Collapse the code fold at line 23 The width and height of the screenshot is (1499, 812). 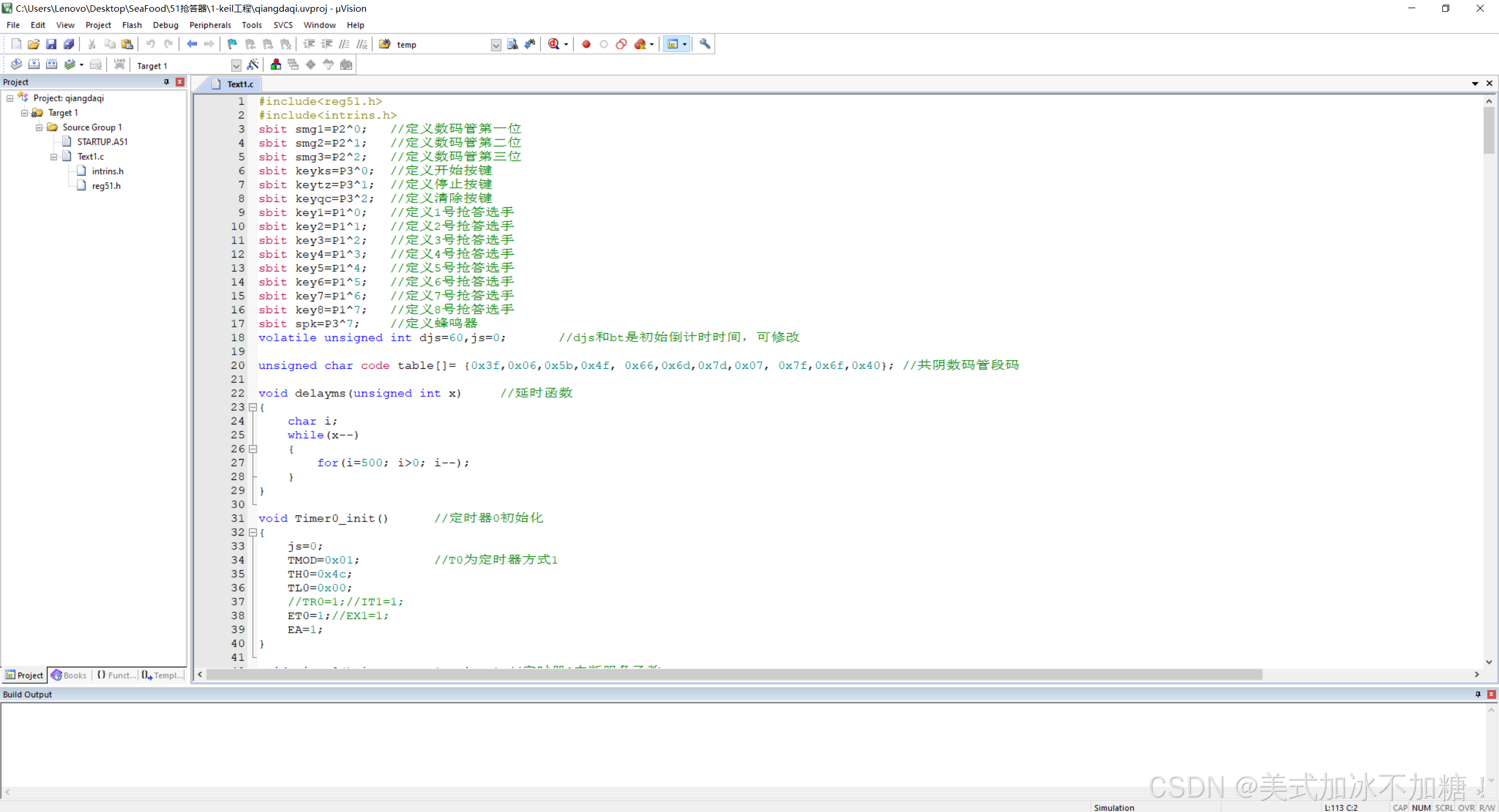pyautogui.click(x=253, y=407)
